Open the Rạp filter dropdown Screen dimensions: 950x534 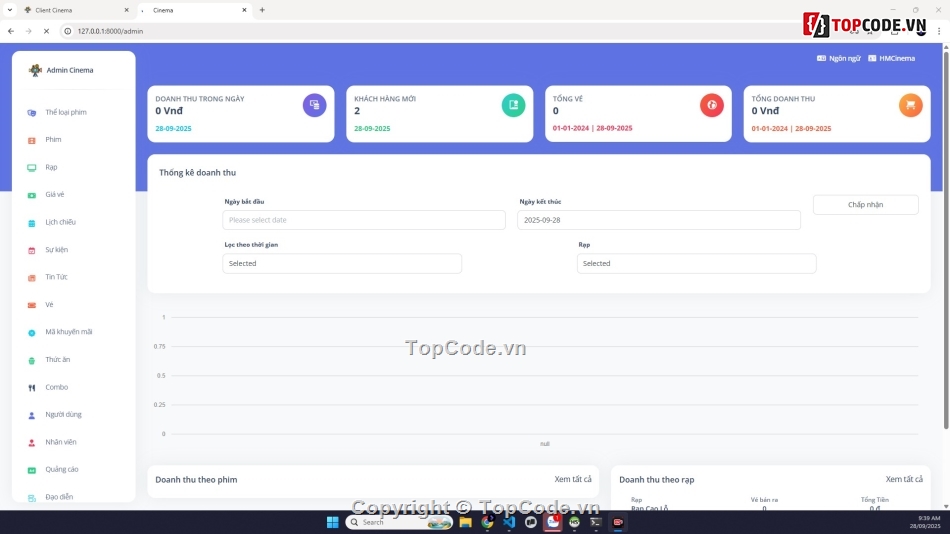click(x=696, y=264)
